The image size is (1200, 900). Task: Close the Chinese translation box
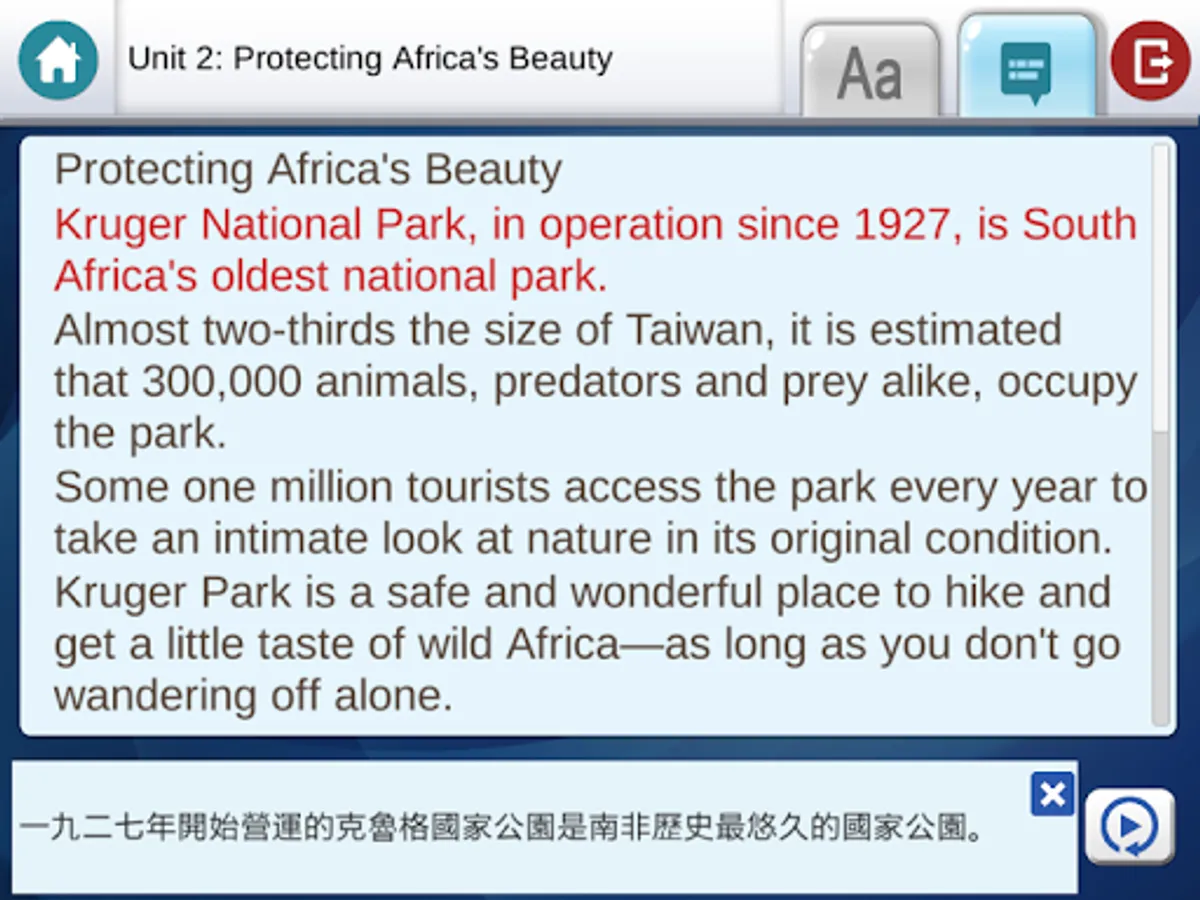pos(1053,794)
